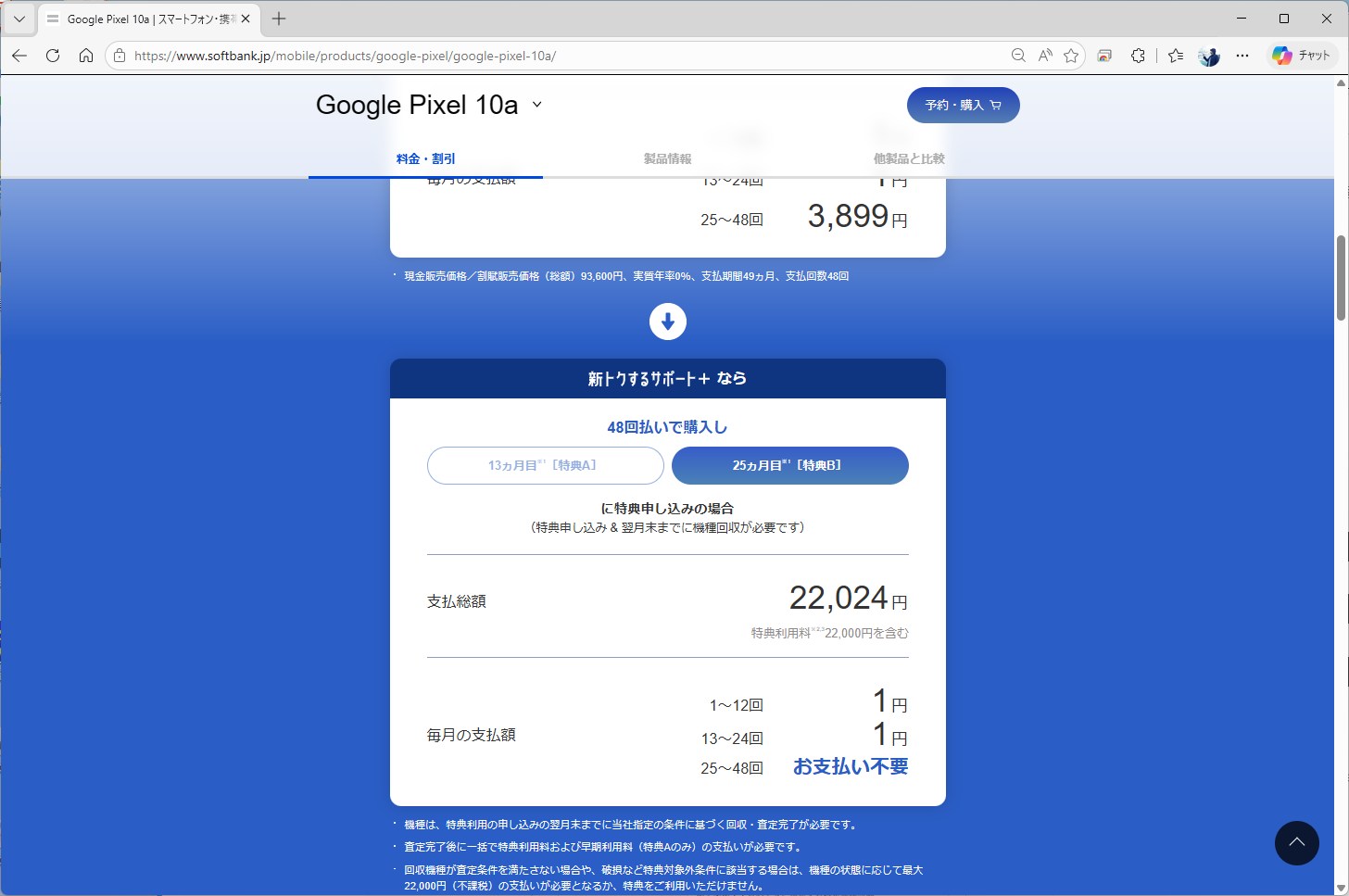Navigate back to the previous page
The width and height of the screenshot is (1349, 896).
[x=19, y=56]
